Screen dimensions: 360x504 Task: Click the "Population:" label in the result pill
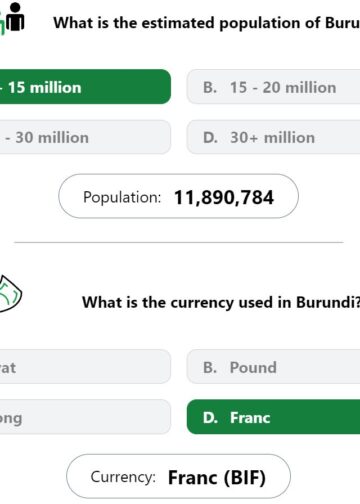122,197
